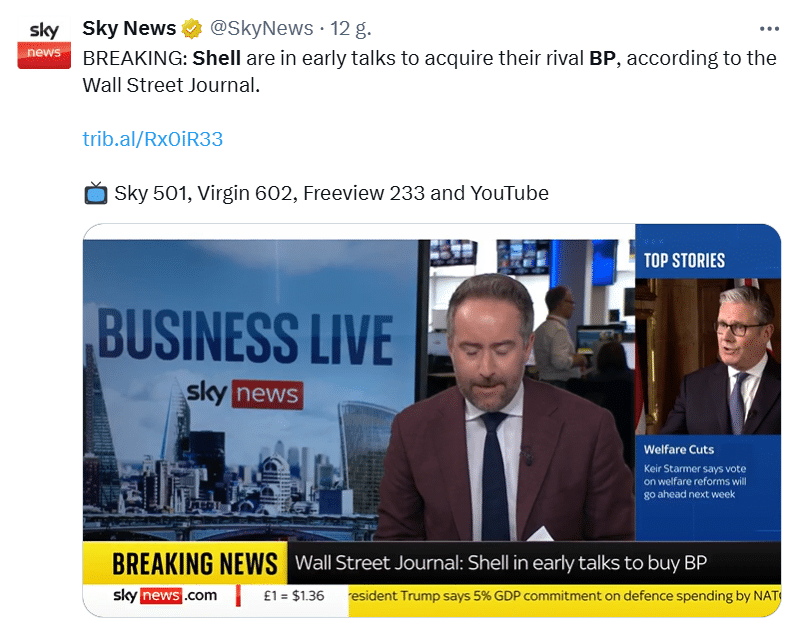
Task: Click the TV emoji icon
Action: (96, 193)
